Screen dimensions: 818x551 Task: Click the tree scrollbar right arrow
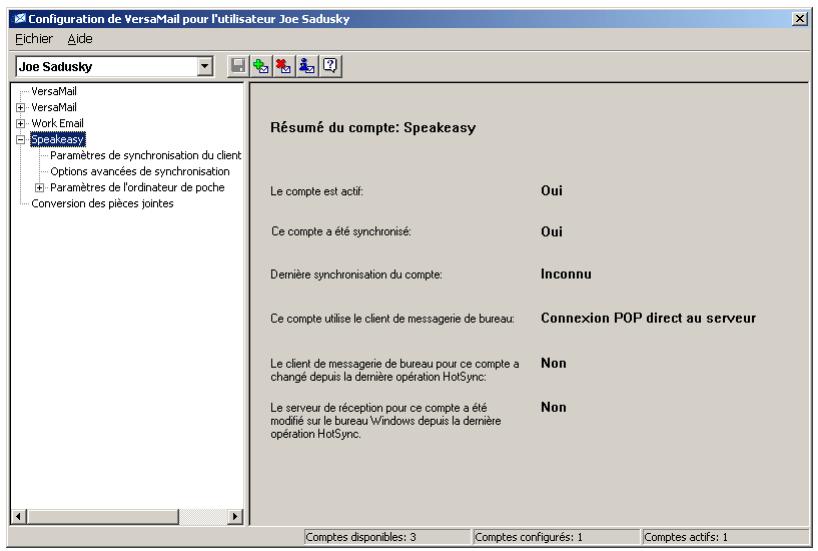(x=235, y=517)
